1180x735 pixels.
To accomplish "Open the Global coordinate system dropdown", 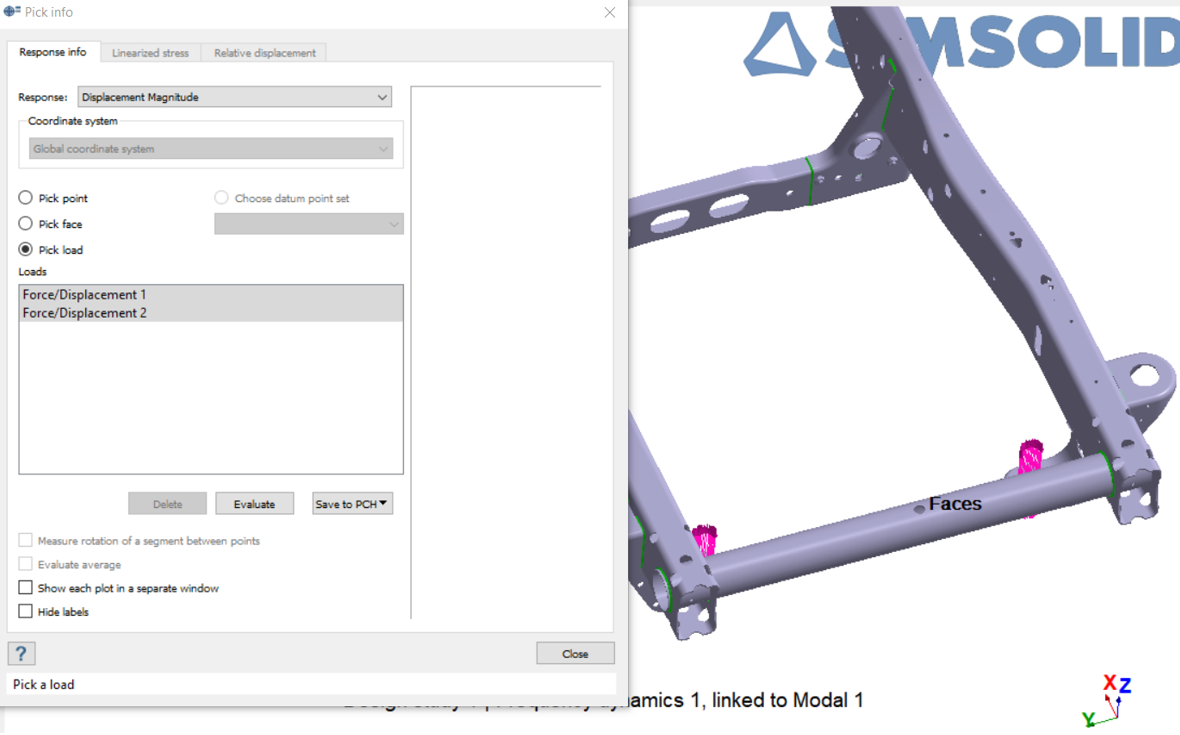I will coord(211,149).
